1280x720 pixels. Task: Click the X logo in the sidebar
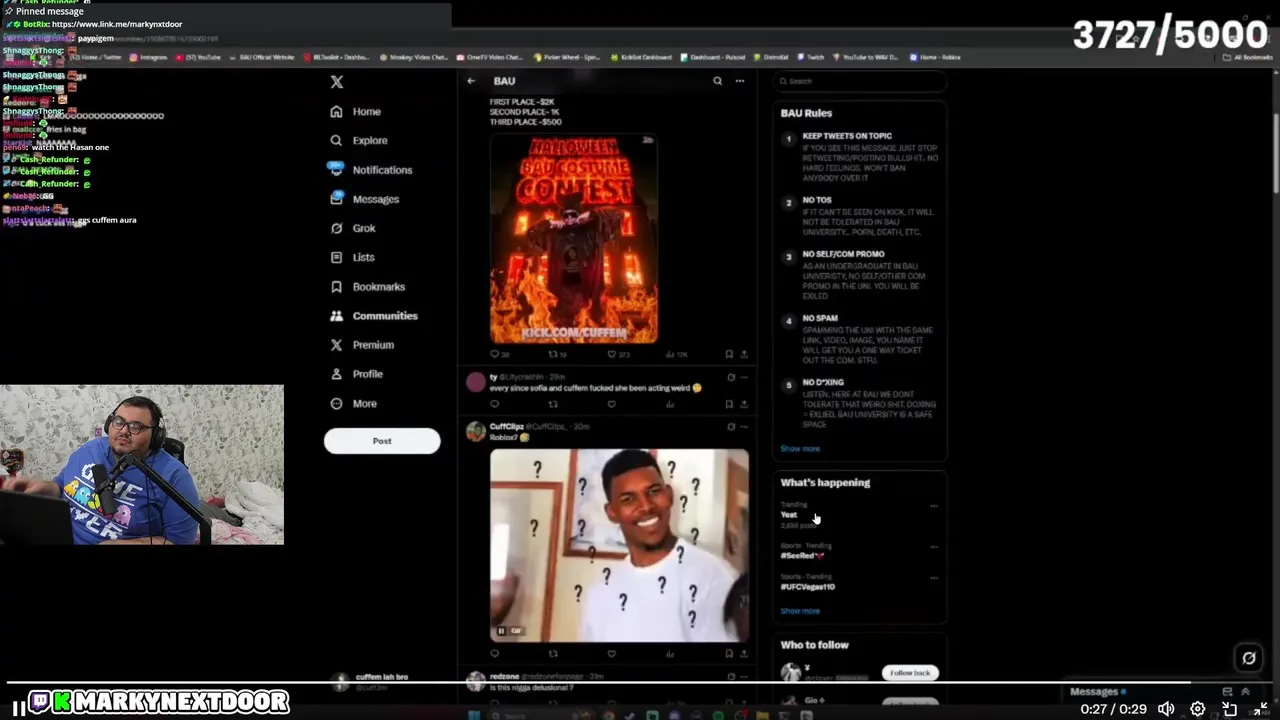coord(337,82)
